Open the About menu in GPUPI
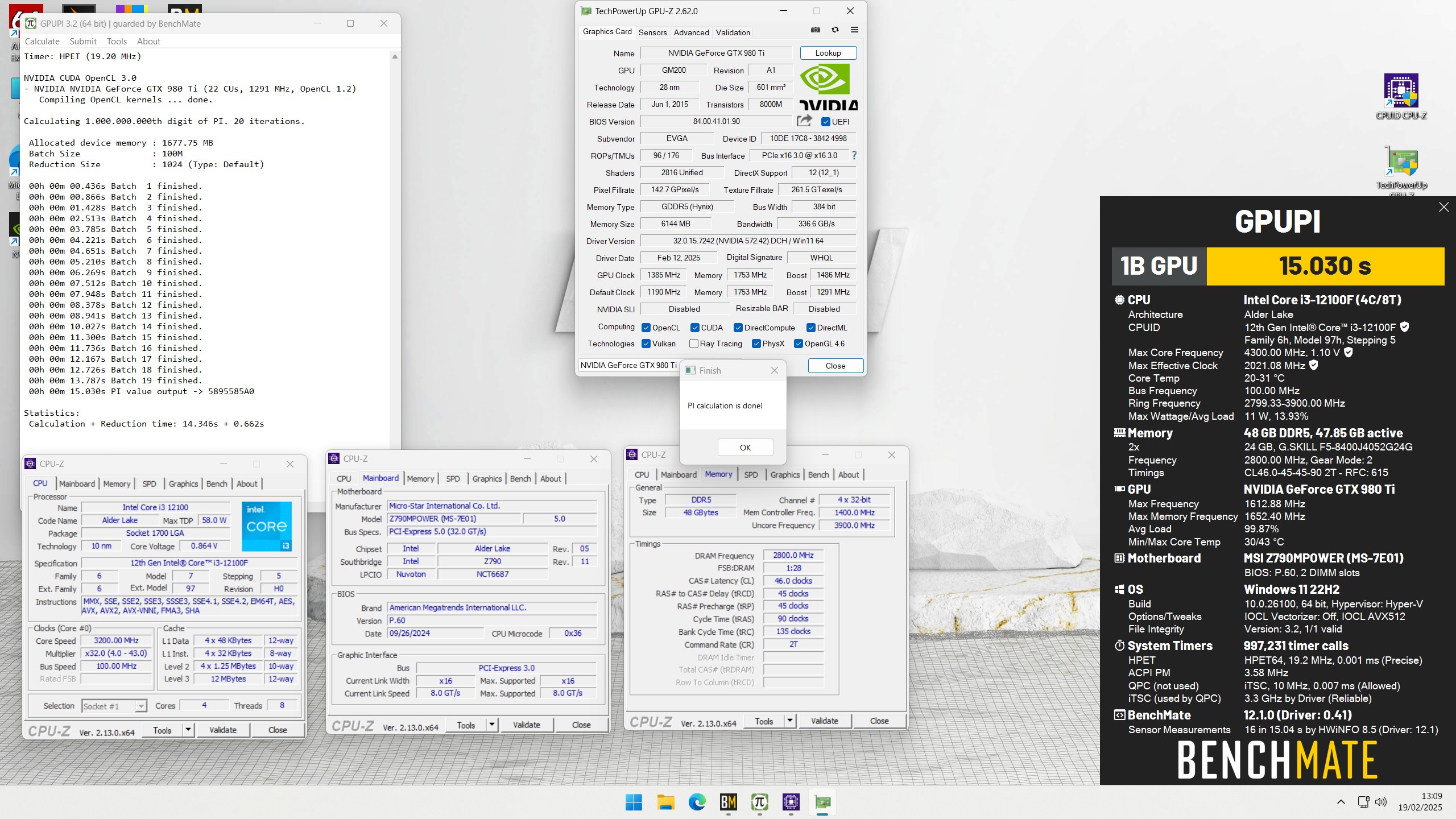The height and width of the screenshot is (819, 1456). [x=148, y=41]
